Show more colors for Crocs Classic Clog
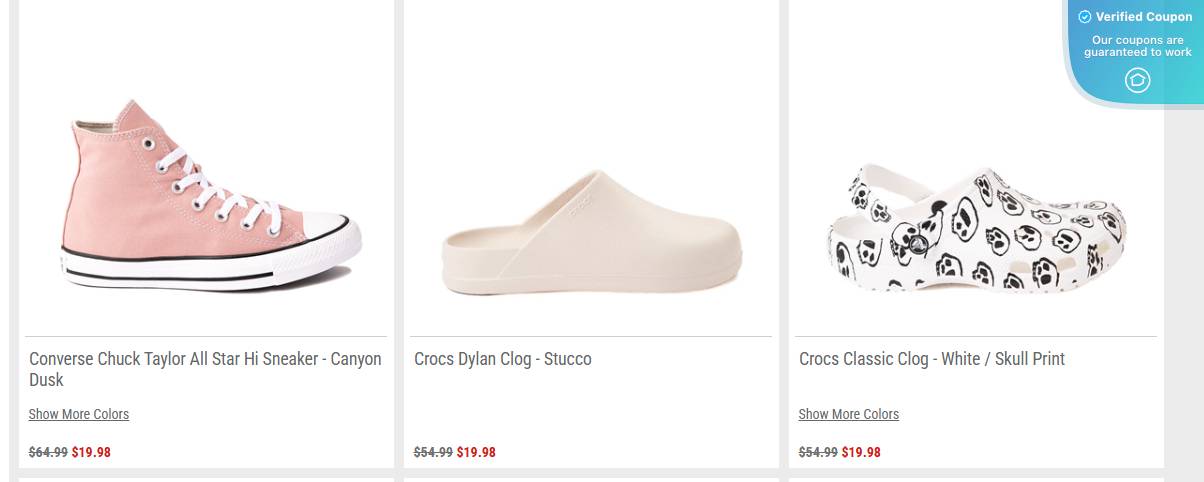This screenshot has height=482, width=1204. coord(849,414)
